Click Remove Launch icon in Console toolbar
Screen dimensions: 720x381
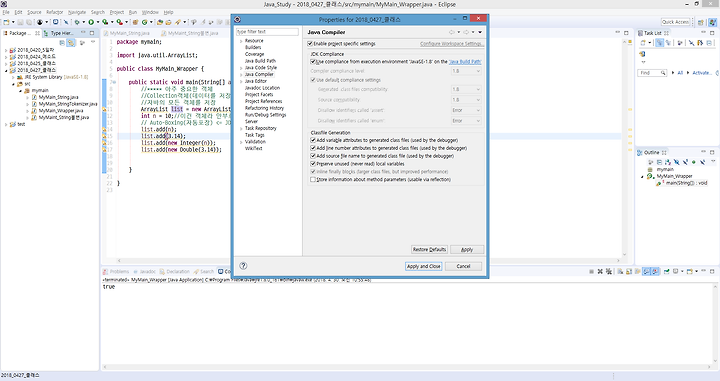600,271
